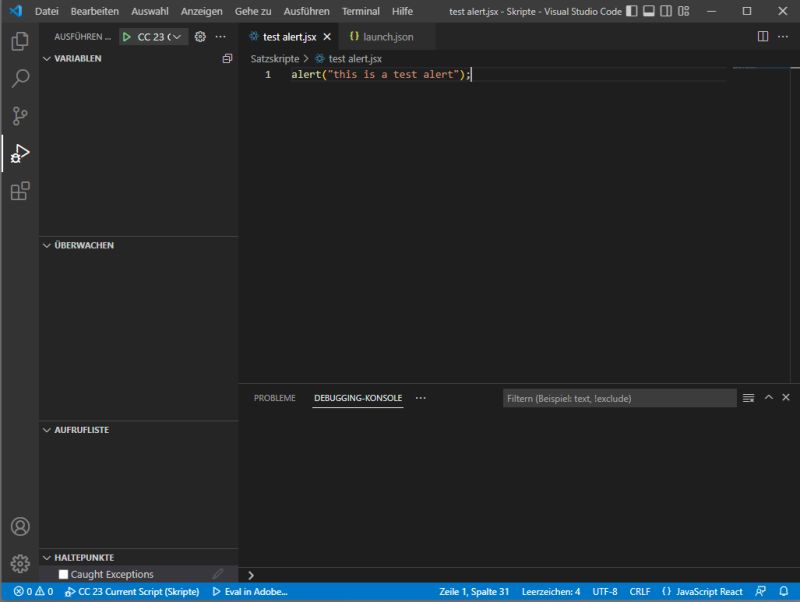Collapse the VARIABLEN section

(x=46, y=59)
